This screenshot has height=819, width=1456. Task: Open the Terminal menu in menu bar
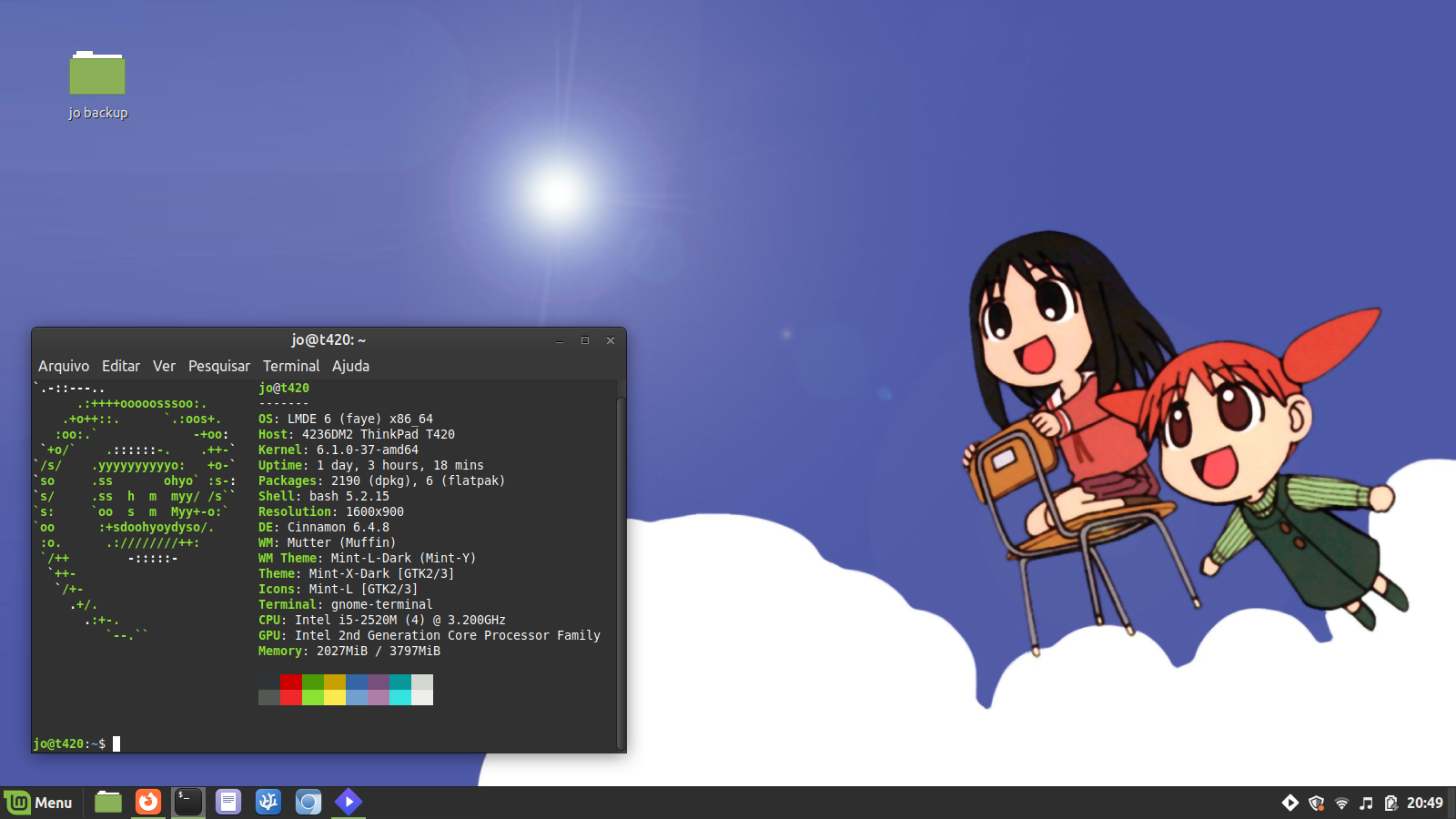[291, 366]
